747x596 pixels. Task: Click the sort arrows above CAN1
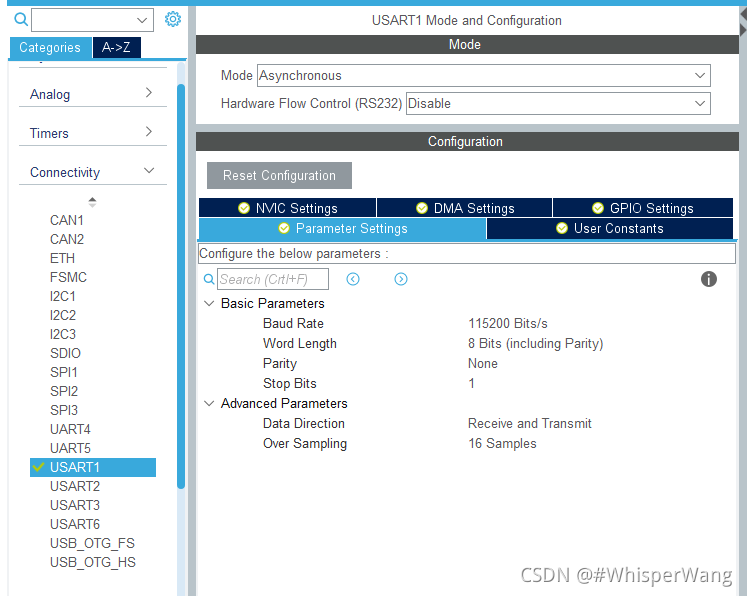(x=92, y=202)
